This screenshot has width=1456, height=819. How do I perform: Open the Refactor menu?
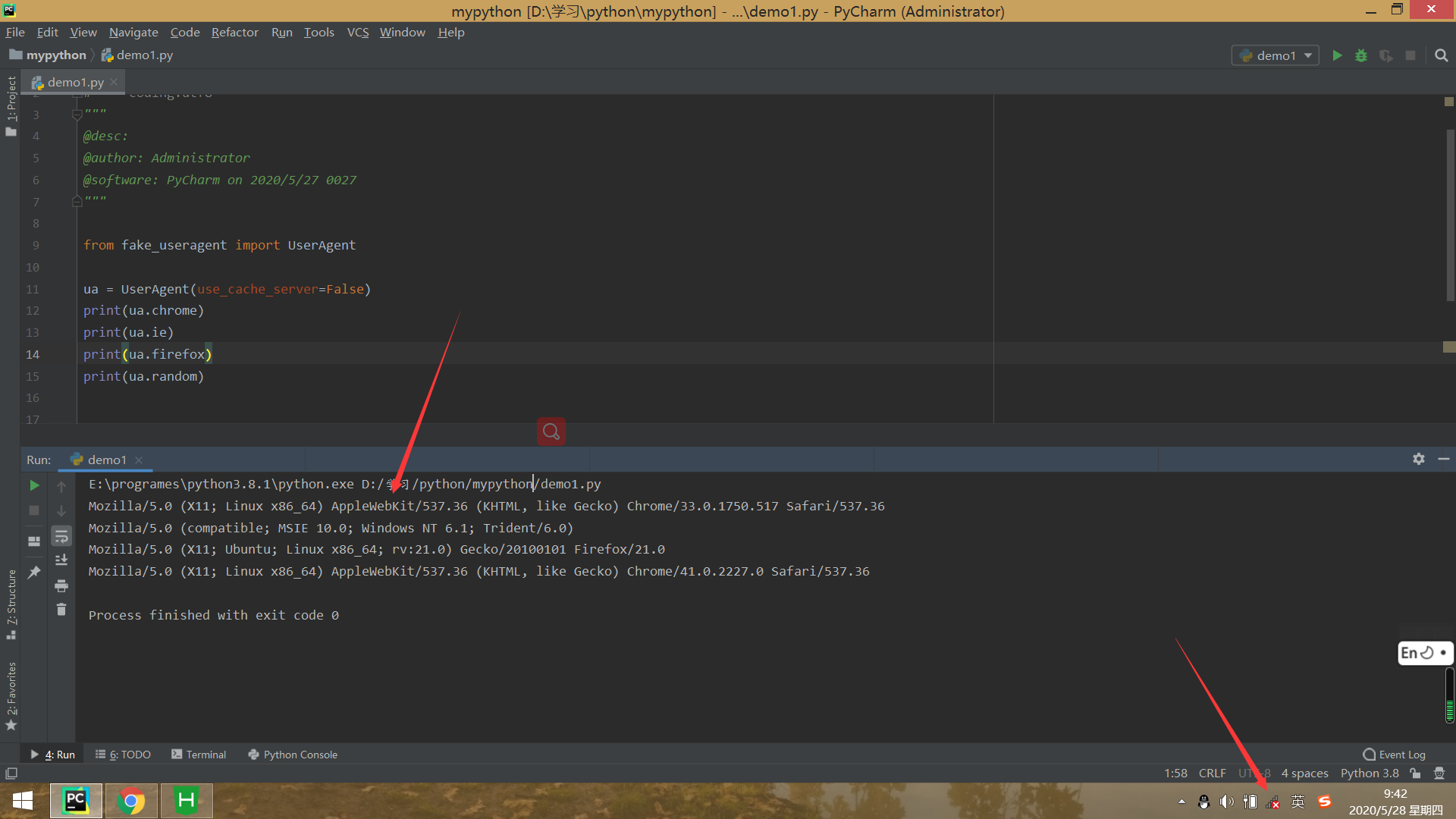click(234, 32)
